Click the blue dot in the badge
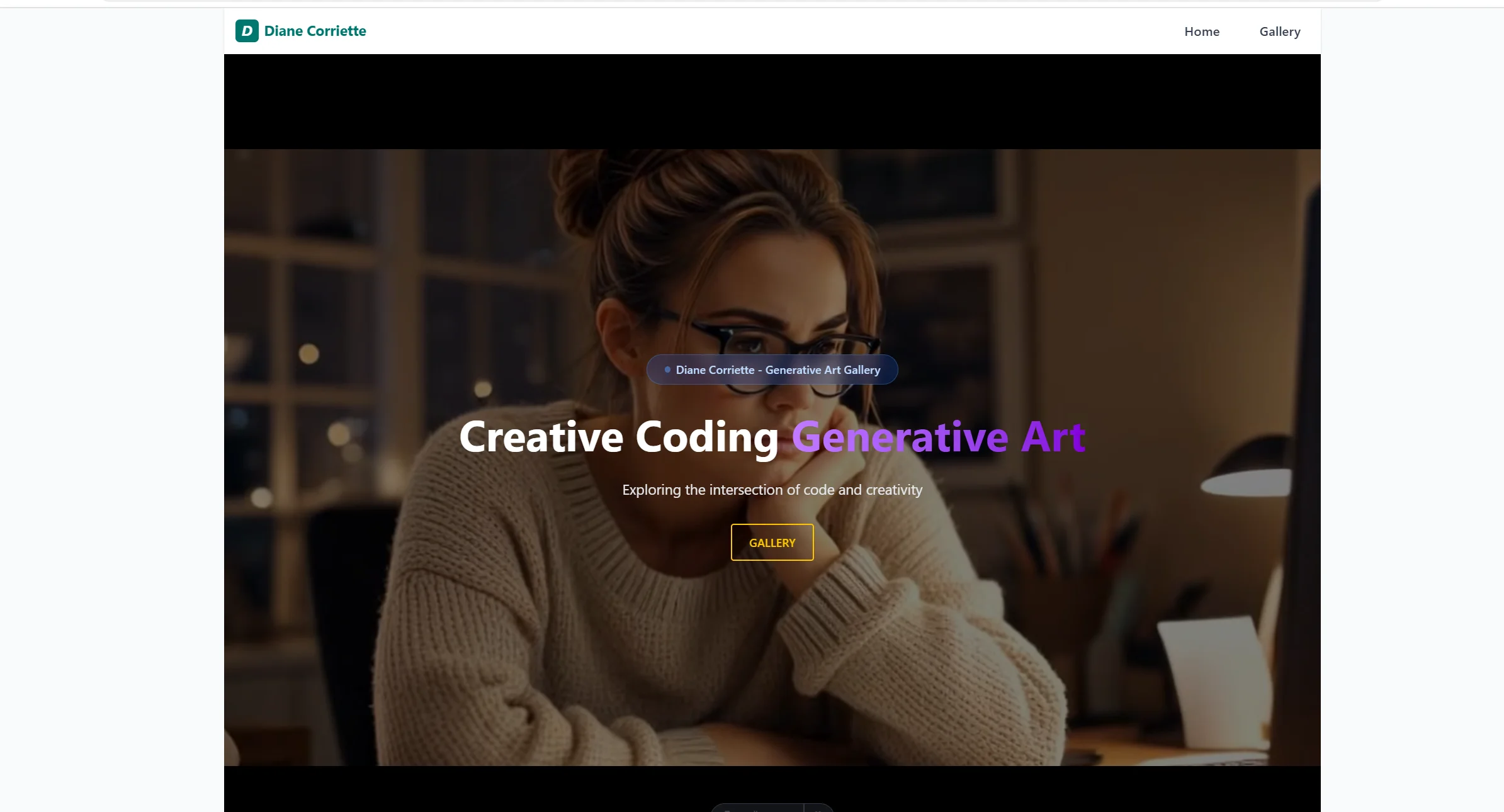Image resolution: width=1504 pixels, height=812 pixels. (667, 369)
